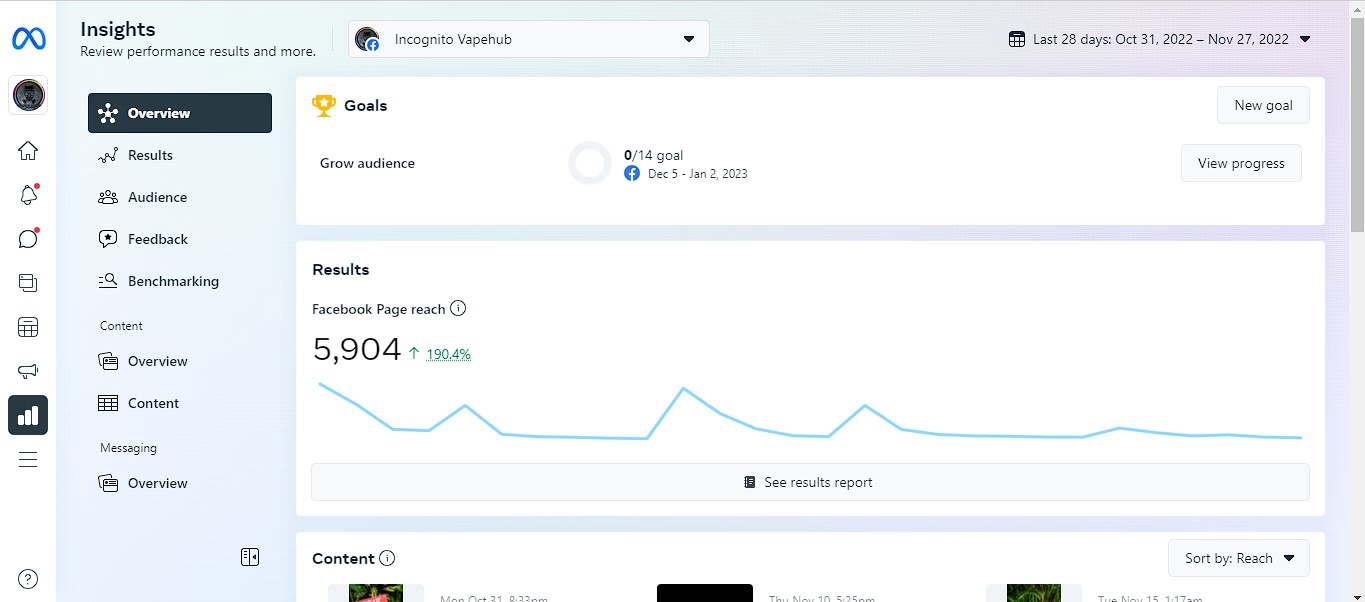The image size is (1365, 602).
Task: Click the 0/14 goal text
Action: [x=654, y=155]
